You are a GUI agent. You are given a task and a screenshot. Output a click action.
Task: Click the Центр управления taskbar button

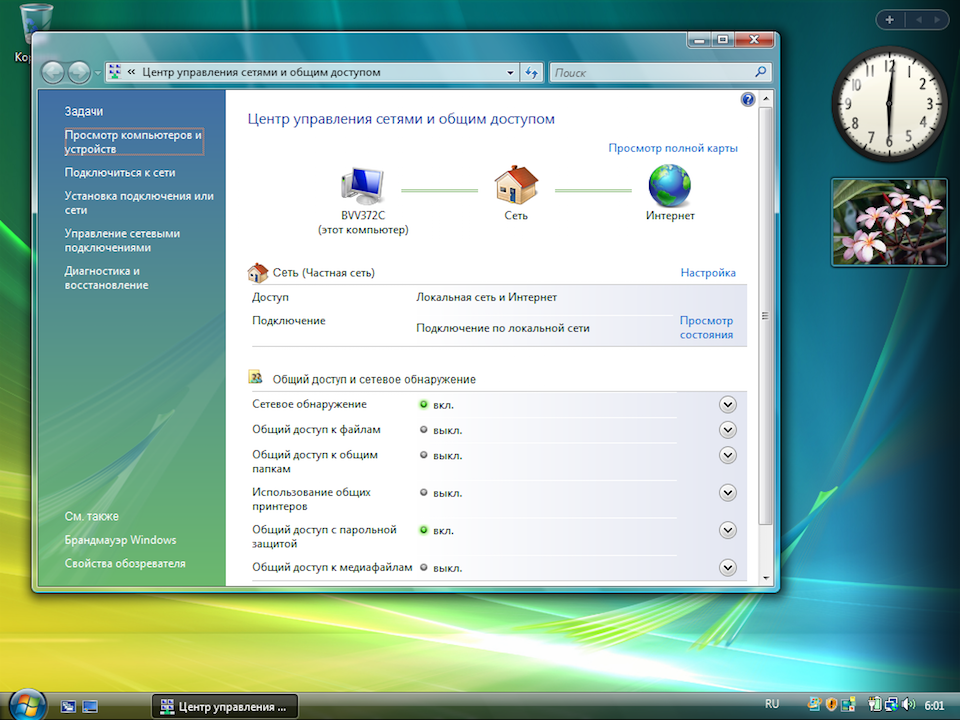pos(225,707)
